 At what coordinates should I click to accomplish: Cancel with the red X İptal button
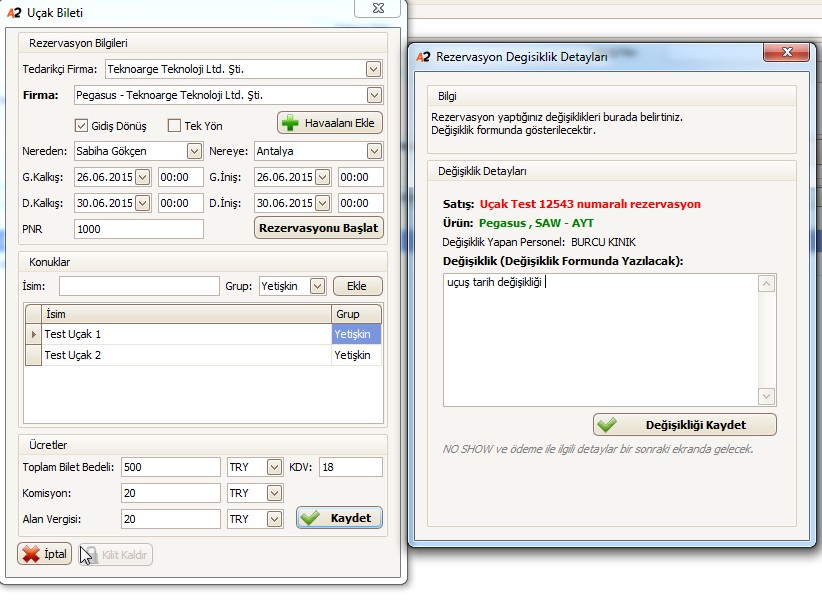tap(45, 554)
